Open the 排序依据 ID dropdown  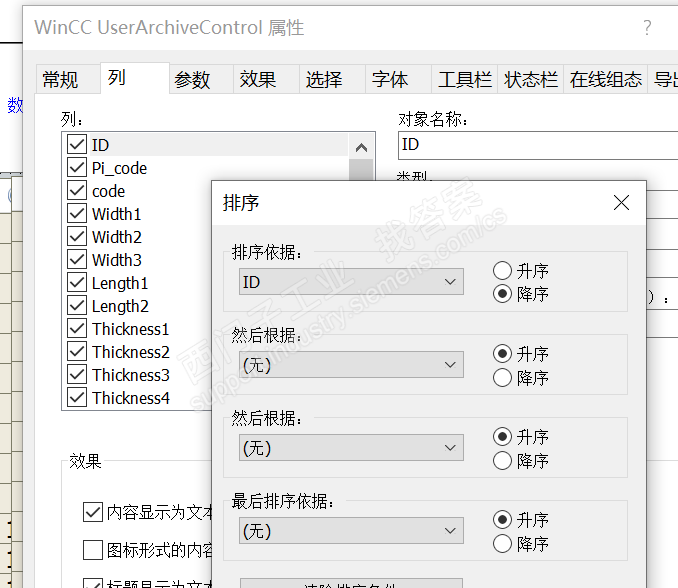tap(351, 282)
